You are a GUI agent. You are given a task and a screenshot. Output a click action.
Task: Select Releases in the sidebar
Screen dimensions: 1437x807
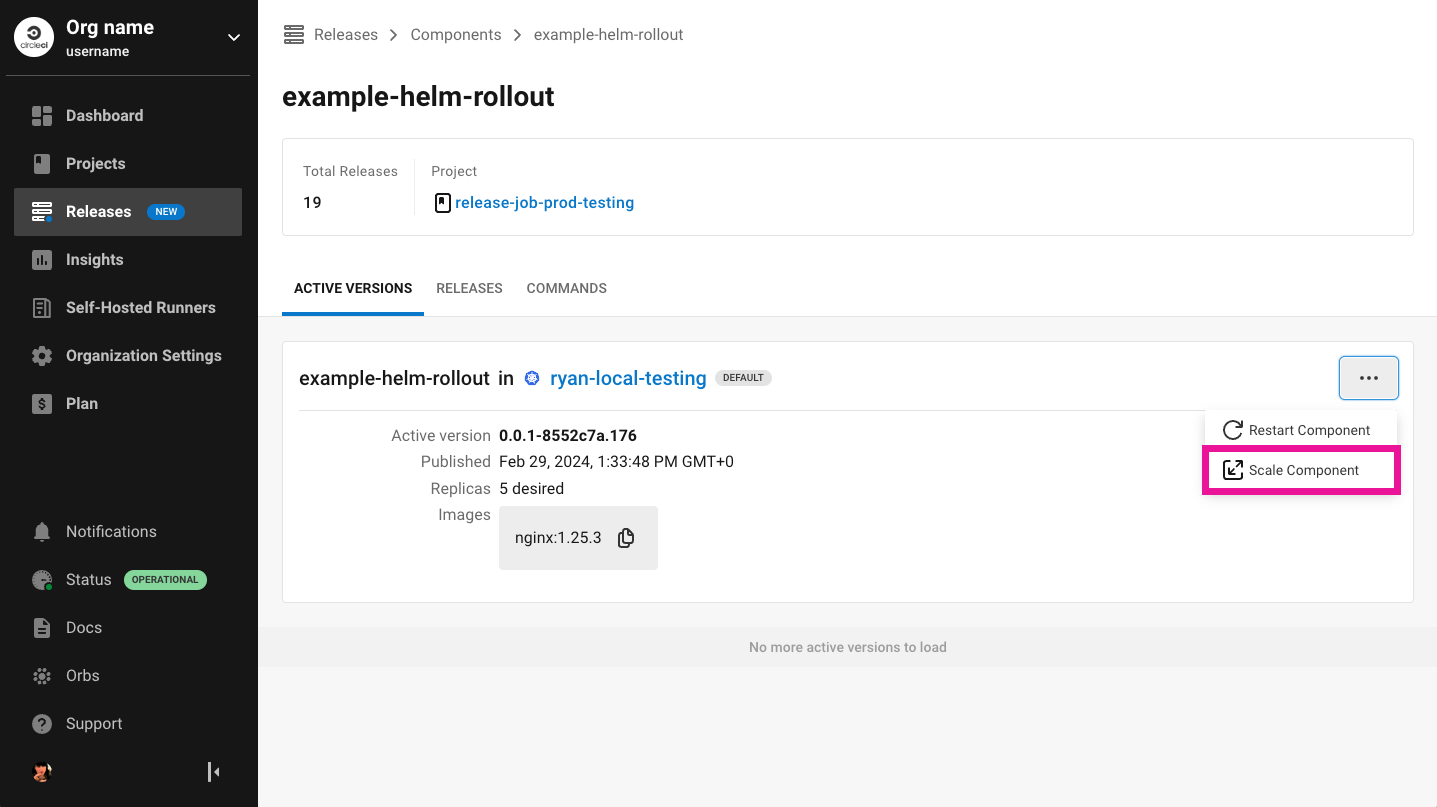(x=128, y=212)
